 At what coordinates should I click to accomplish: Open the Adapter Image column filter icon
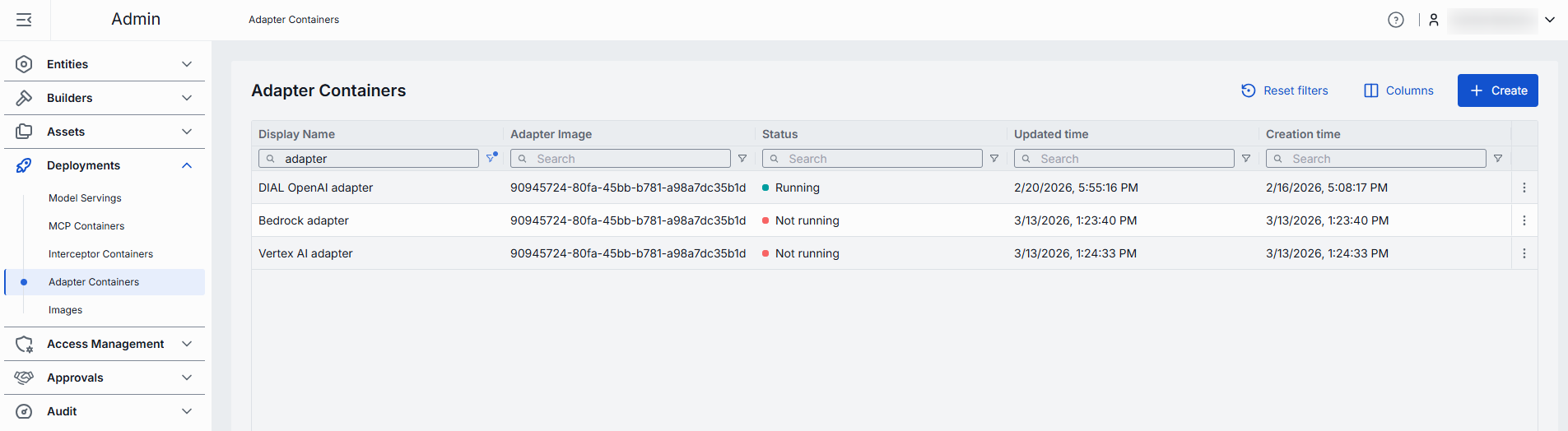point(742,159)
